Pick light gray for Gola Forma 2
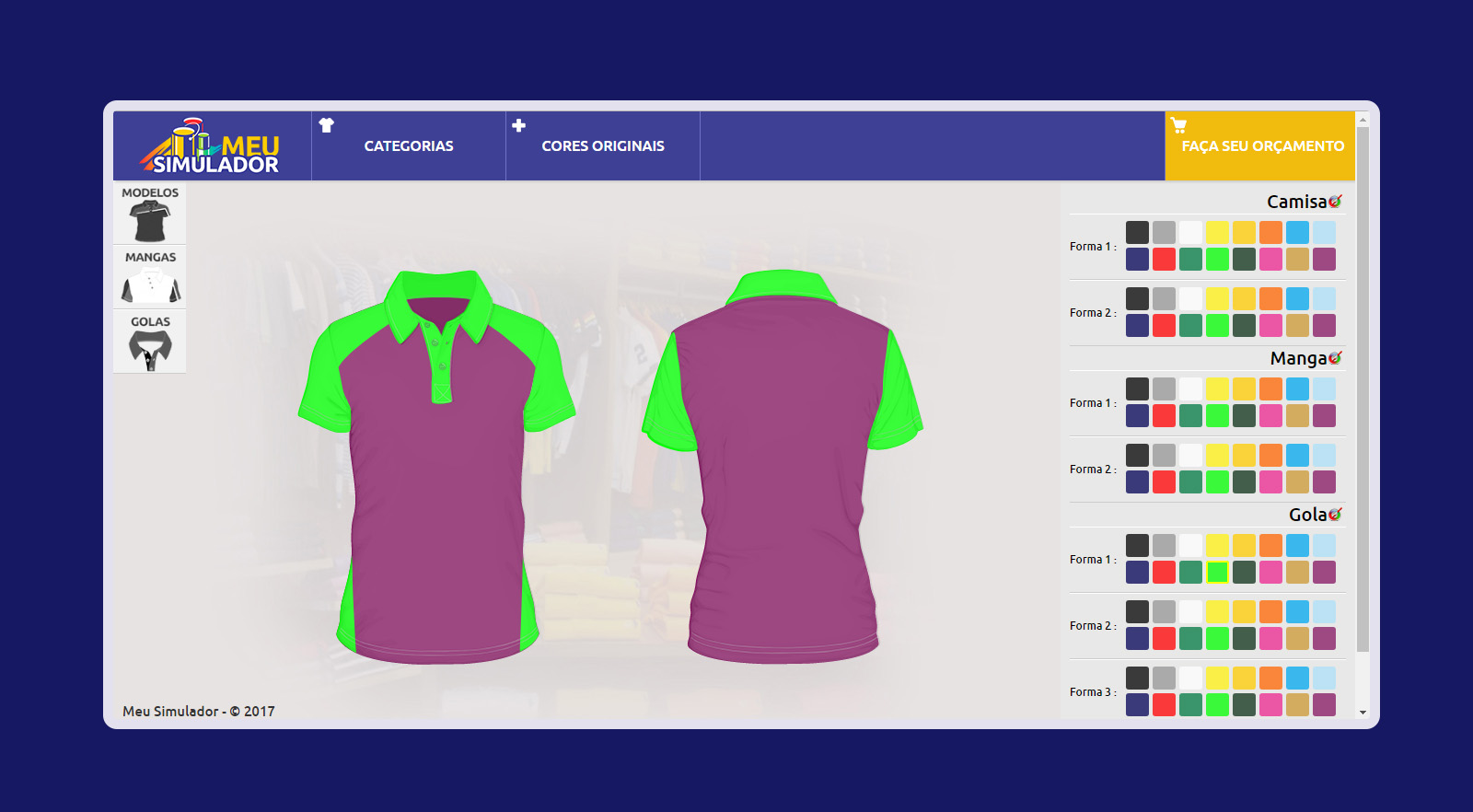This screenshot has width=1473, height=812. click(1164, 612)
